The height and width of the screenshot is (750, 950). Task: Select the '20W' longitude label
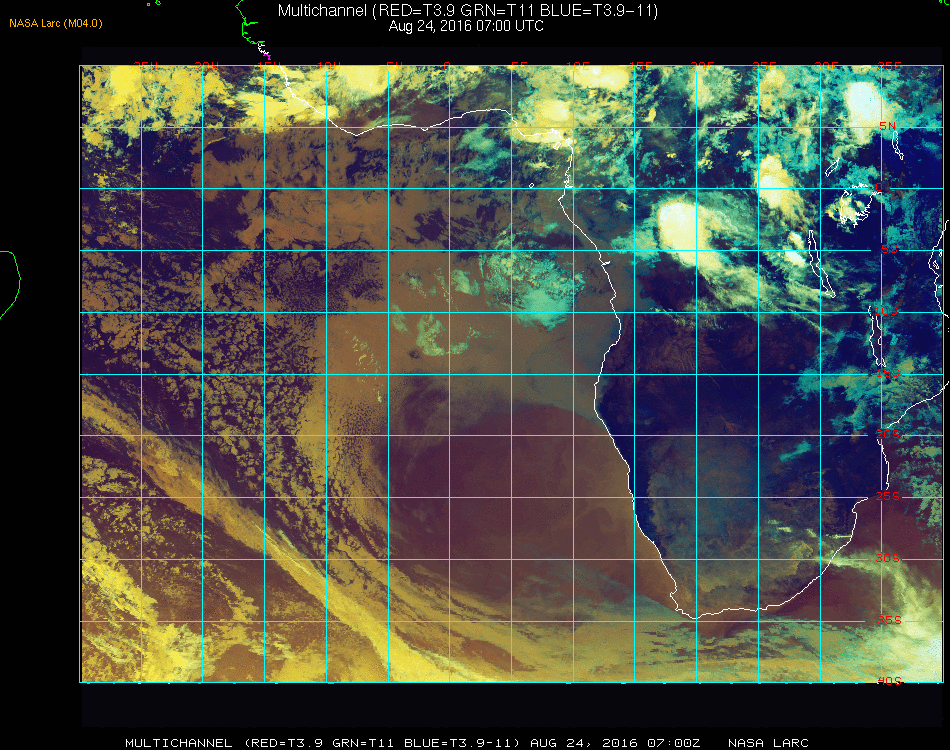[x=207, y=66]
